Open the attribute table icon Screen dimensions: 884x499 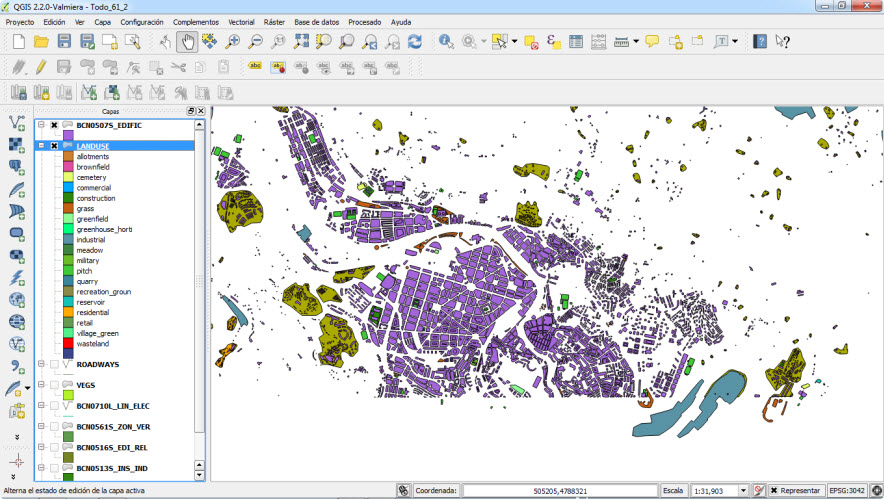point(576,41)
